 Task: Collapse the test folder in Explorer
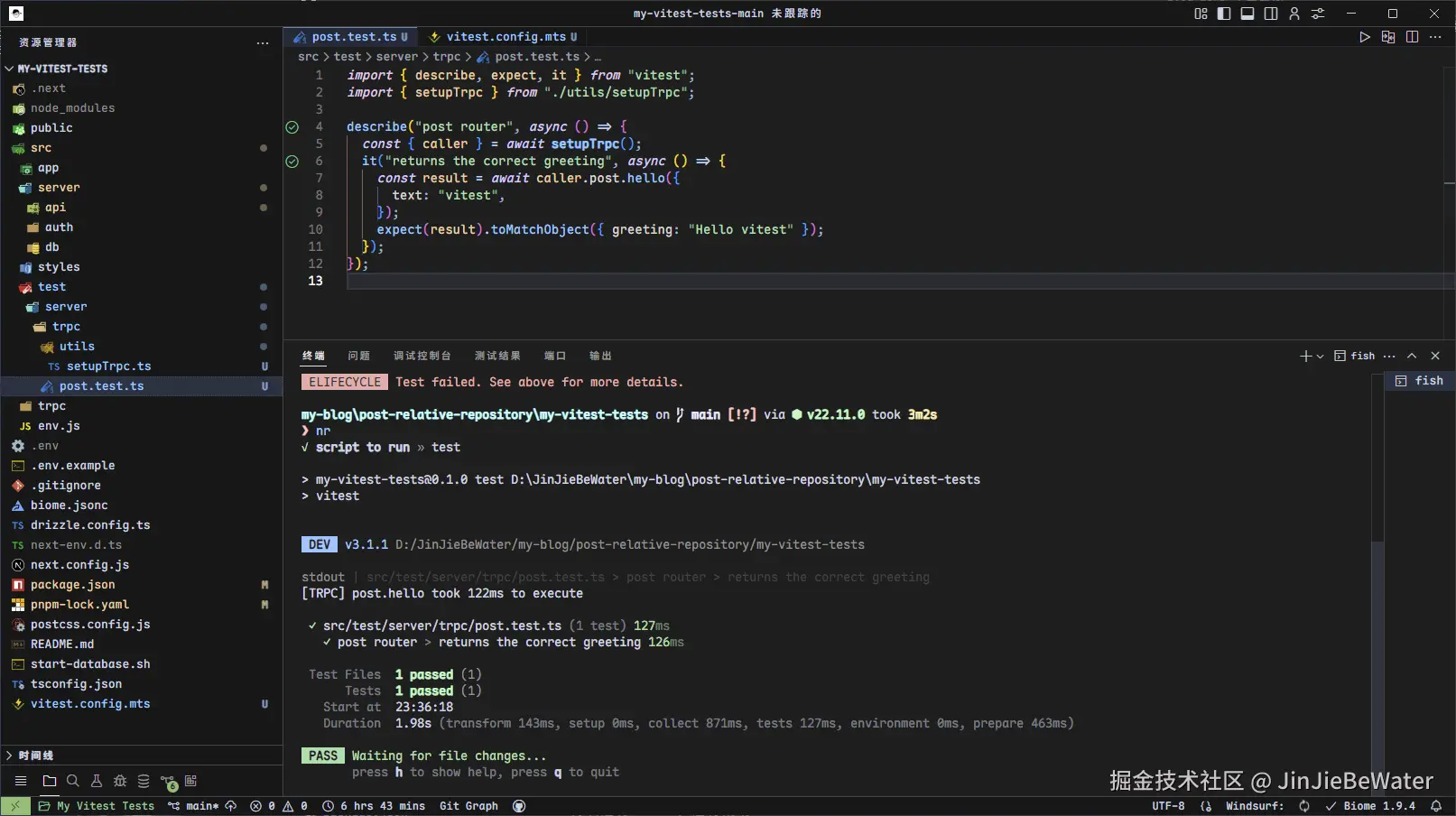coord(51,286)
